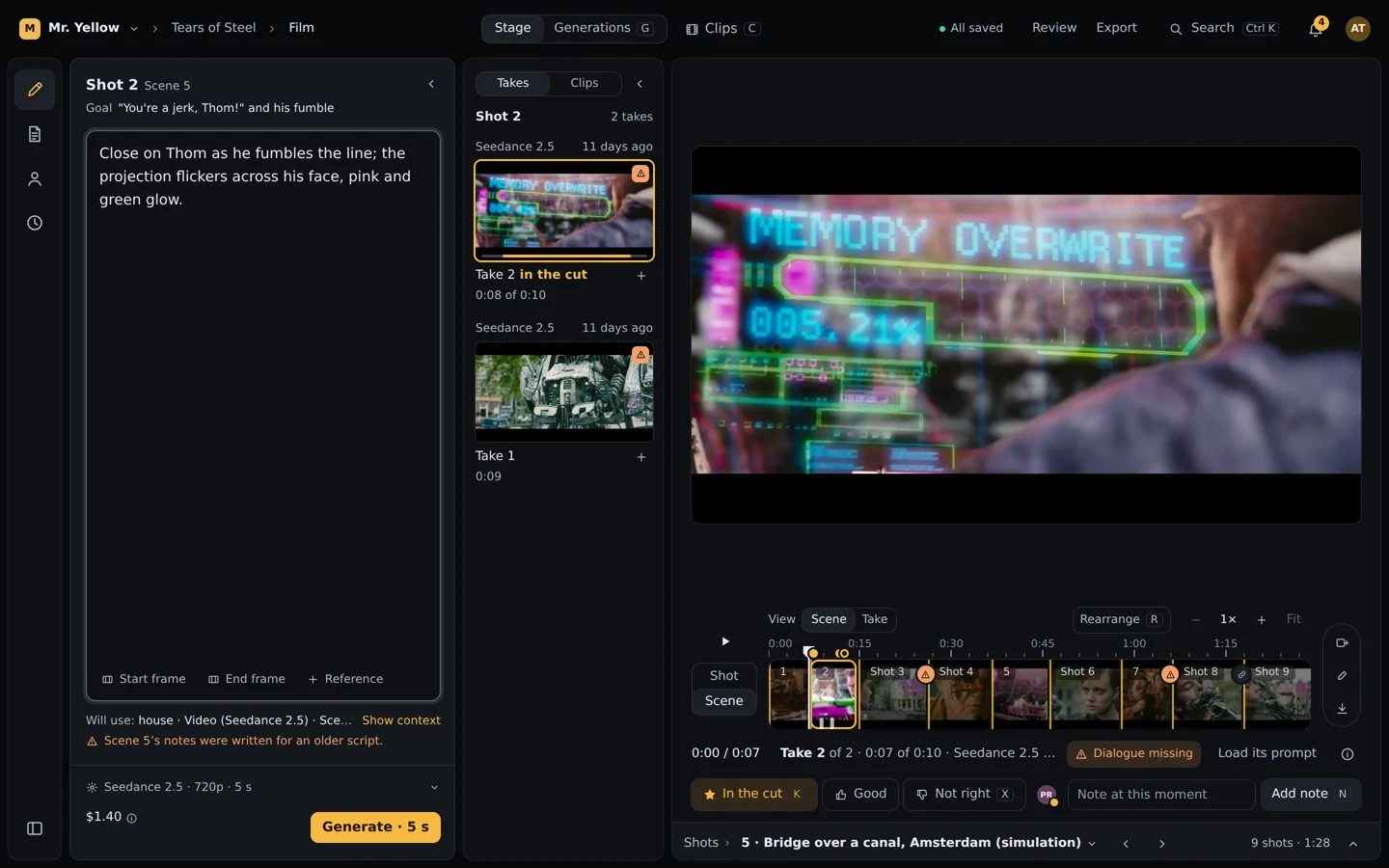Viewport: 1389px width, 868px height.
Task: Click the info icon beside Load its prompt
Action: [x=1348, y=754]
